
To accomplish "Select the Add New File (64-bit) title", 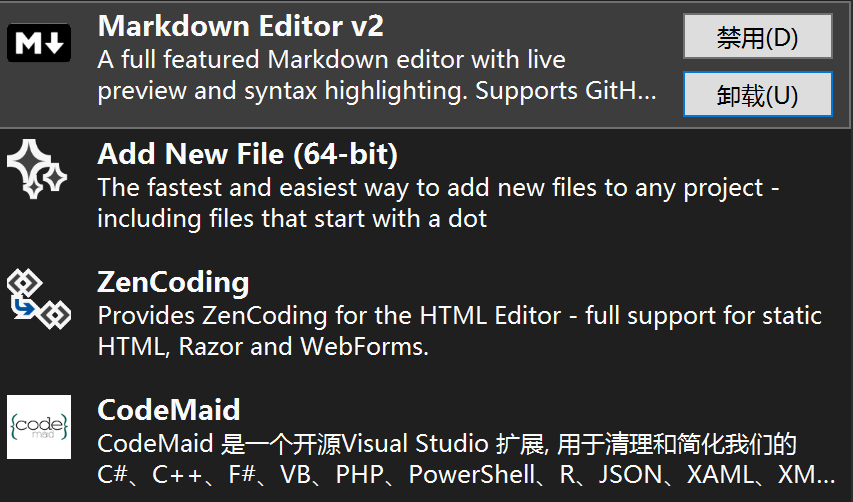I will (x=247, y=155).
